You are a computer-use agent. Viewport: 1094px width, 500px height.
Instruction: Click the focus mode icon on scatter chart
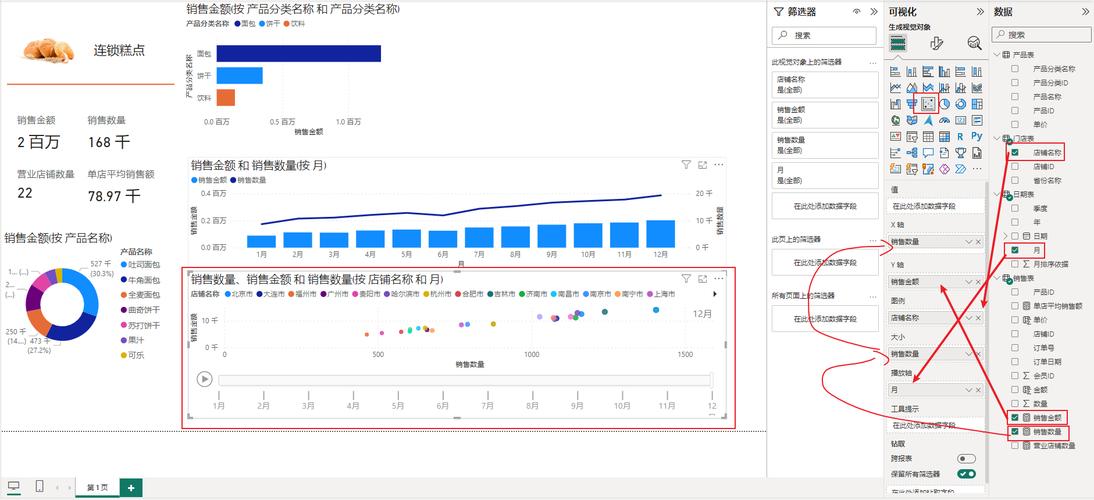[x=702, y=279]
